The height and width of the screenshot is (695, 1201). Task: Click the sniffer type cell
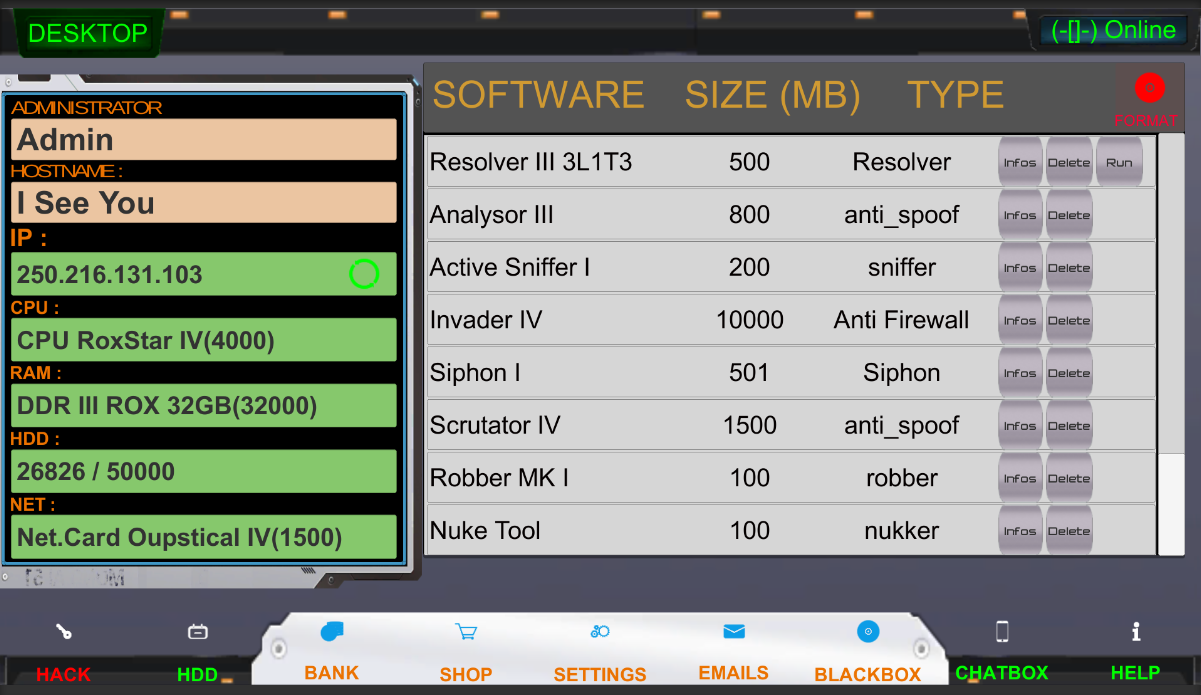click(x=902, y=268)
